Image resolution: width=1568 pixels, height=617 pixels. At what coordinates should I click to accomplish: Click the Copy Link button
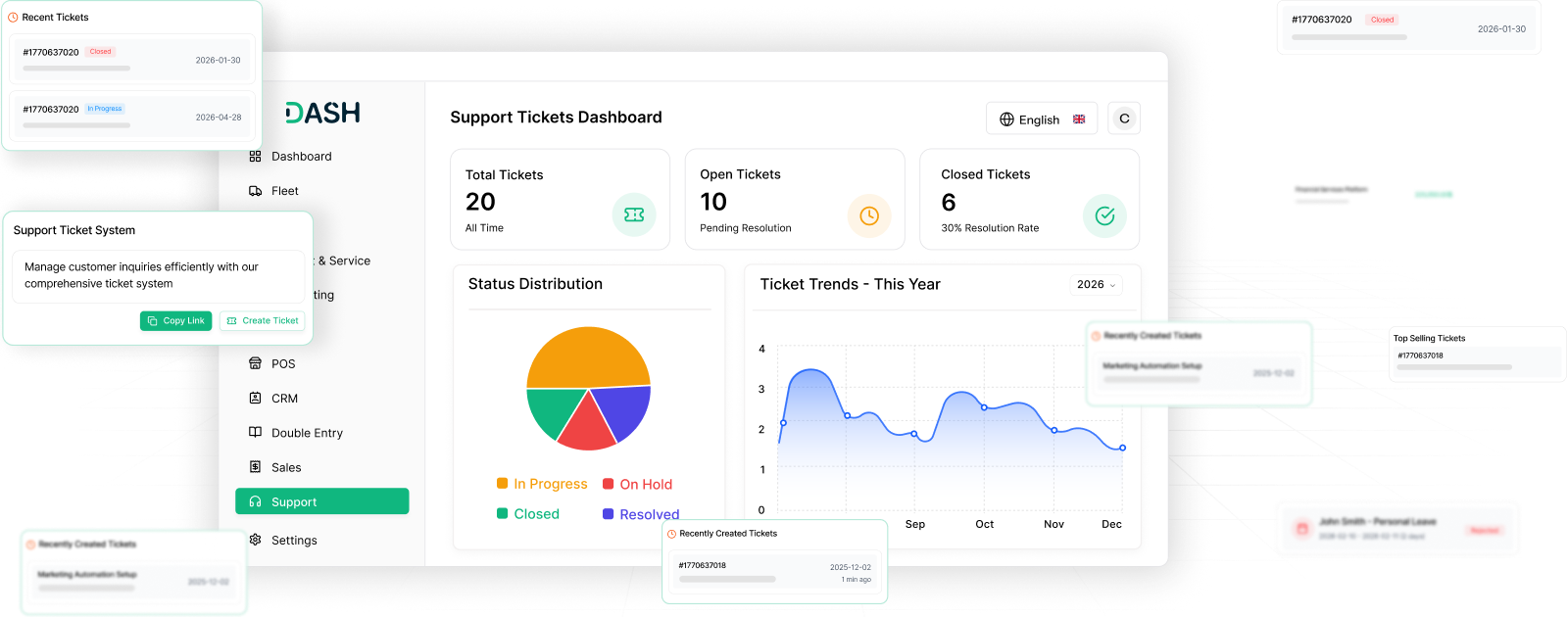(x=175, y=320)
